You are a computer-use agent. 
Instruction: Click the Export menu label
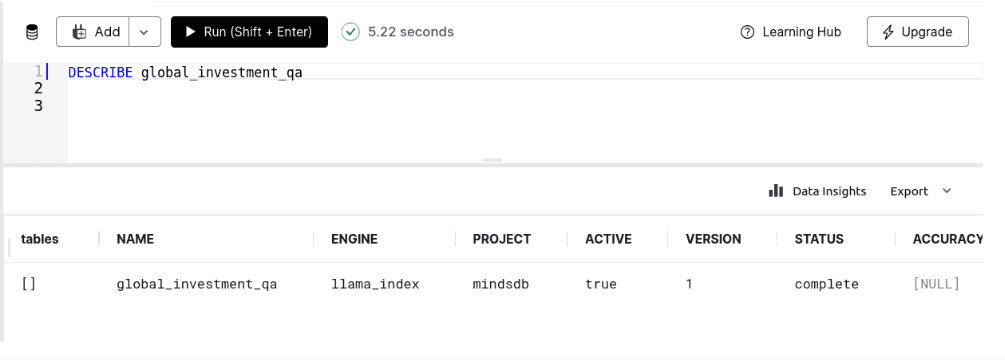click(x=909, y=191)
